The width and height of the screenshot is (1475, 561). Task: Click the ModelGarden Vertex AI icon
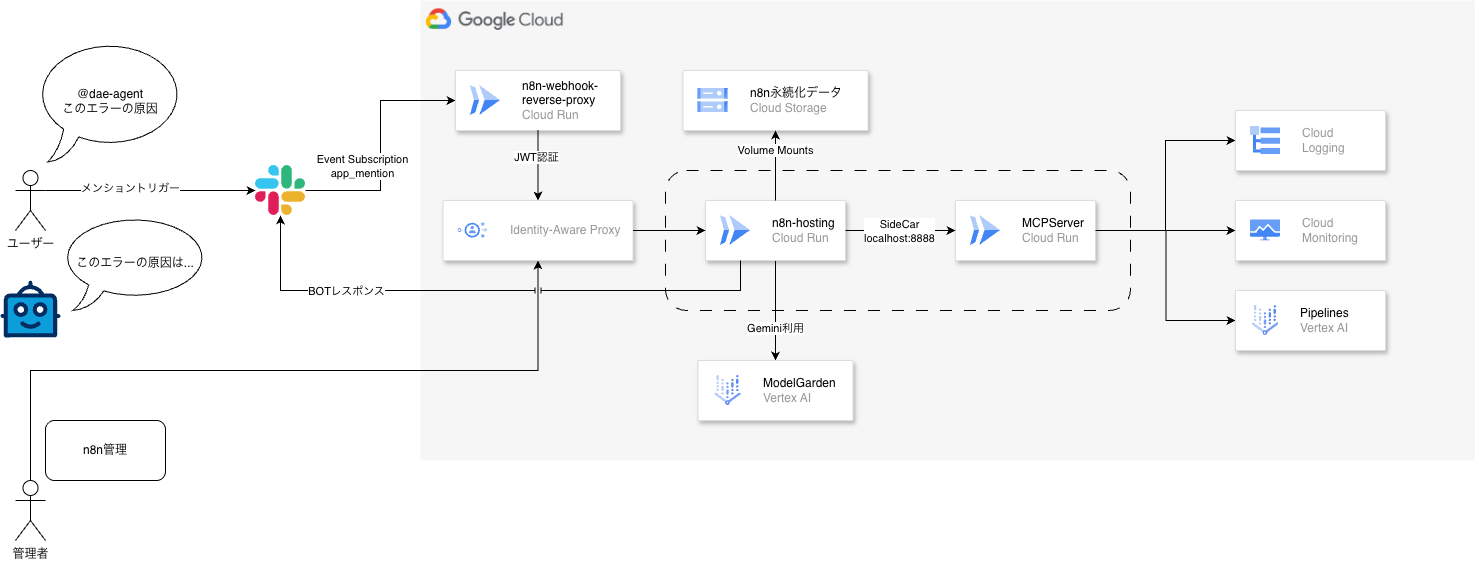[727, 390]
